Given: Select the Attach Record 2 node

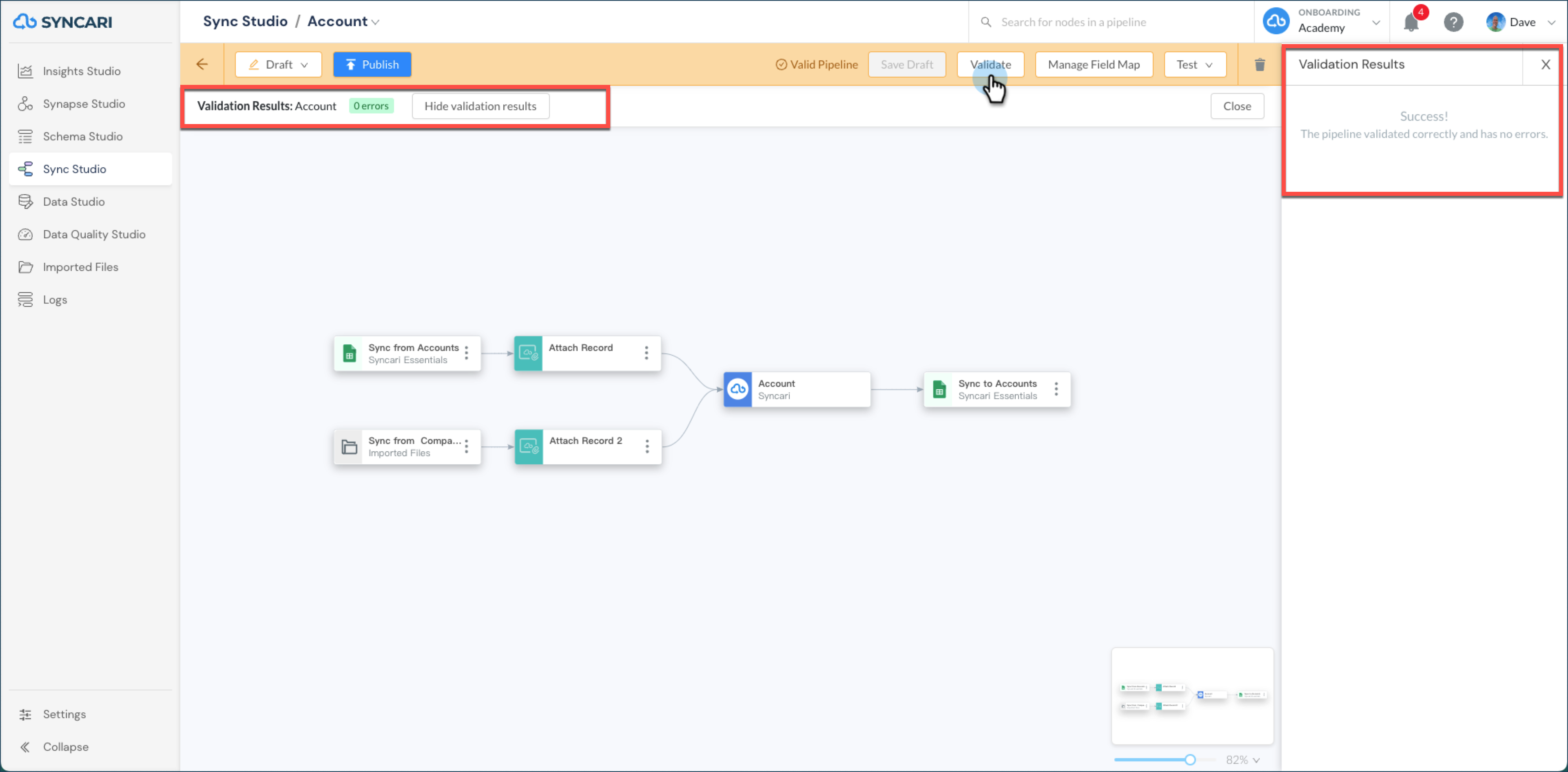Looking at the screenshot, I should [588, 447].
